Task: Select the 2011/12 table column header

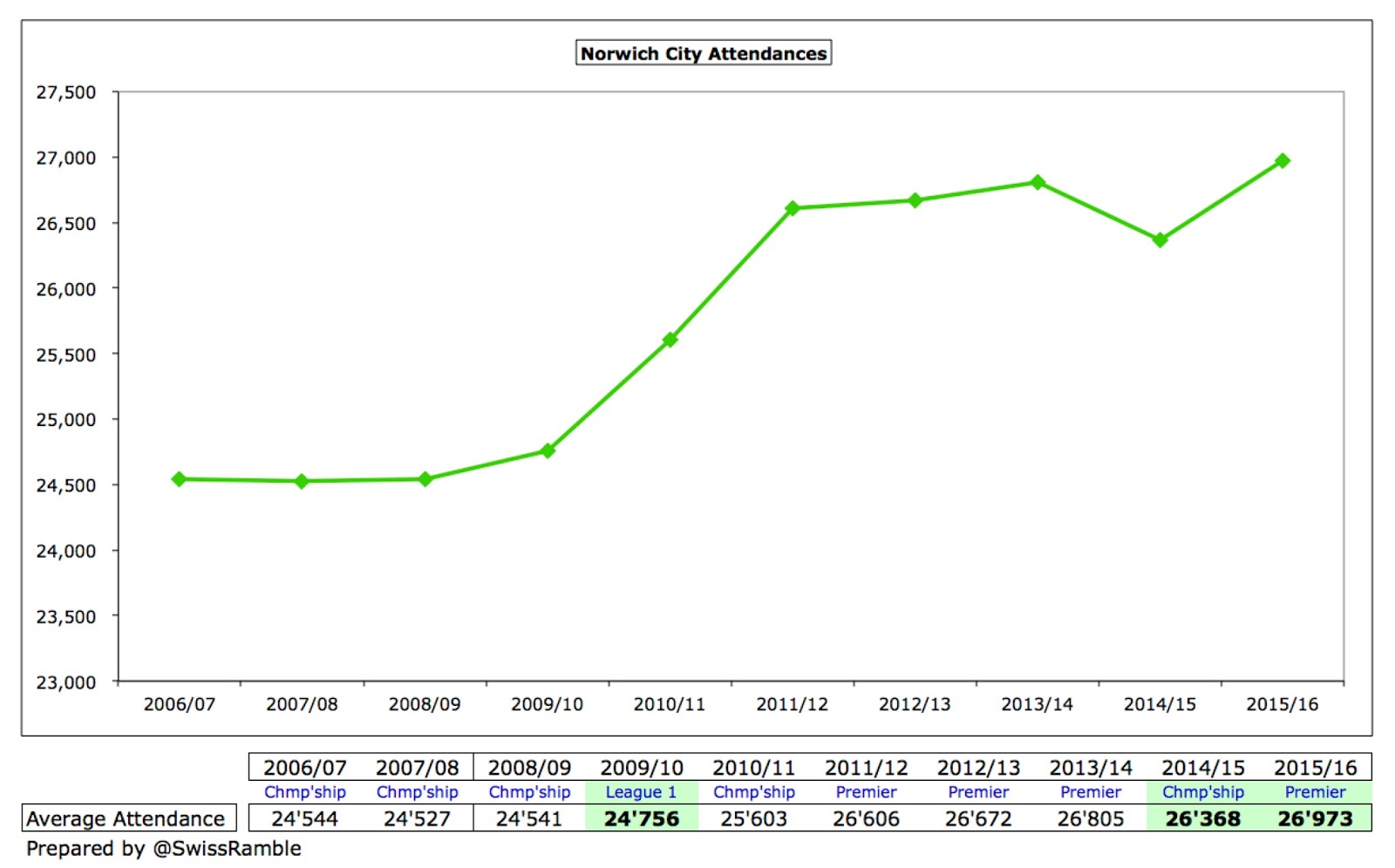Action: [867, 768]
